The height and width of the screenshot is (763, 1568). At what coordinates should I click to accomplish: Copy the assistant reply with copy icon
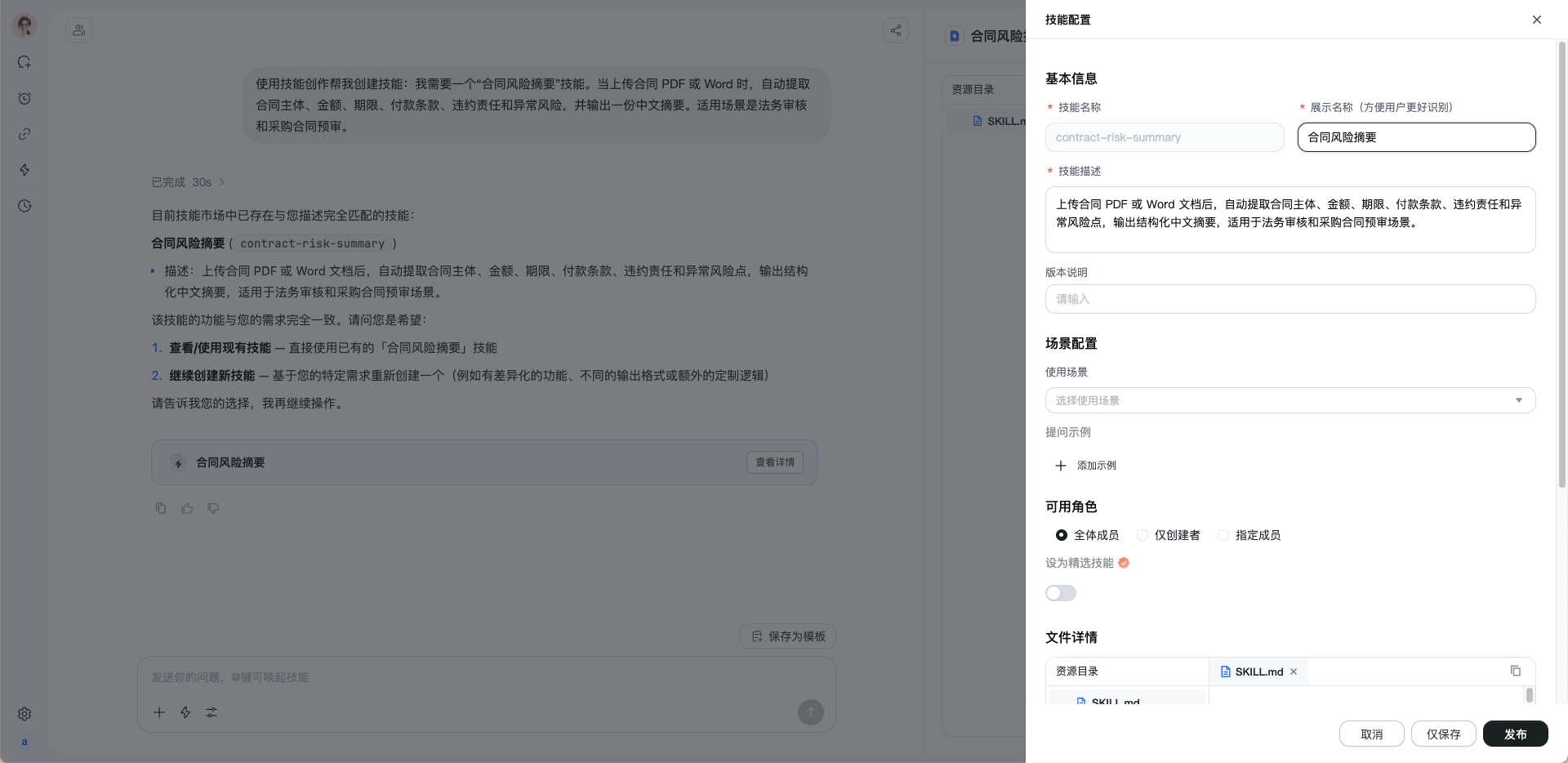[x=161, y=508]
